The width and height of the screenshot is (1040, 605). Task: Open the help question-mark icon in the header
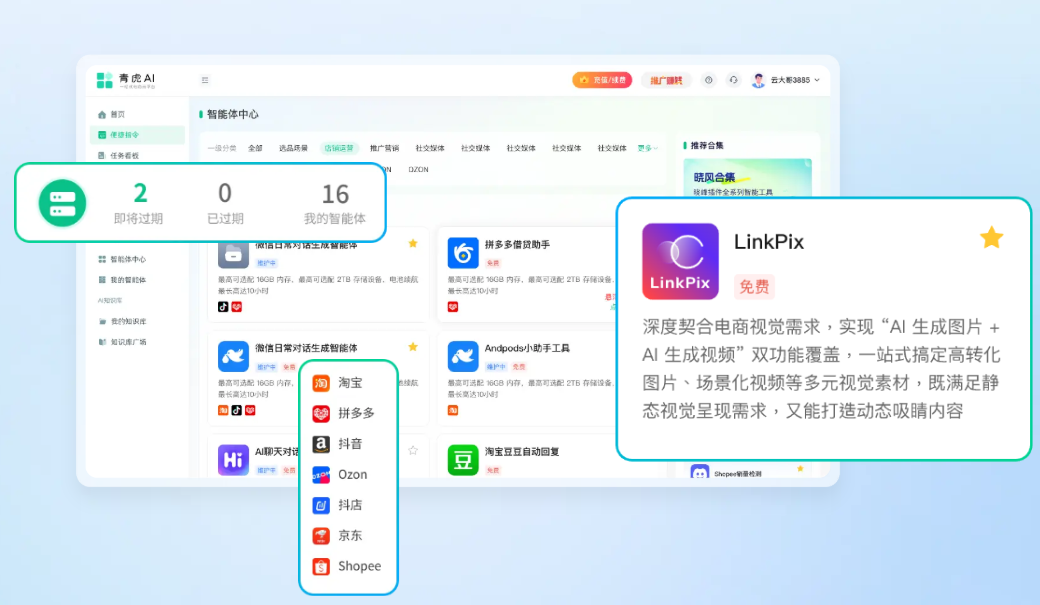[709, 80]
